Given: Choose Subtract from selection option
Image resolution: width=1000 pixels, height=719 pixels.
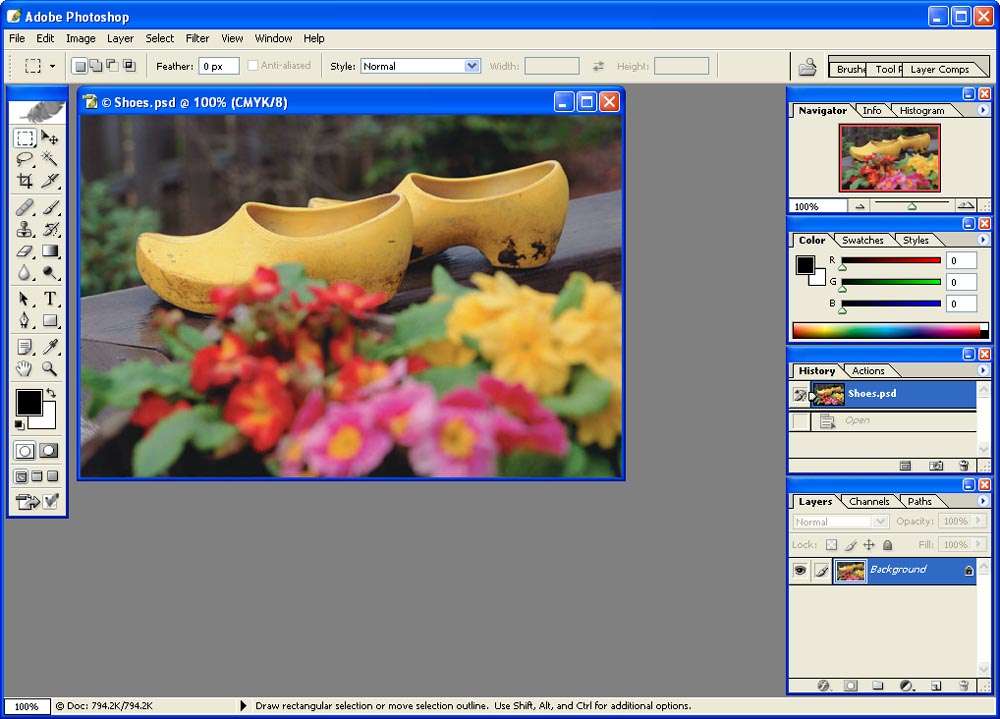Looking at the screenshot, I should tap(112, 66).
